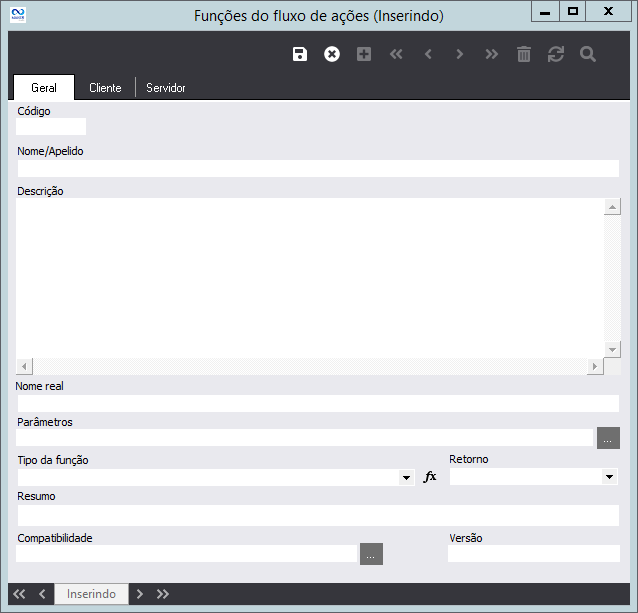Click the Compatibilidade ellipsis button
Screen dimensions: 638x613
pyautogui.click(x=371, y=554)
